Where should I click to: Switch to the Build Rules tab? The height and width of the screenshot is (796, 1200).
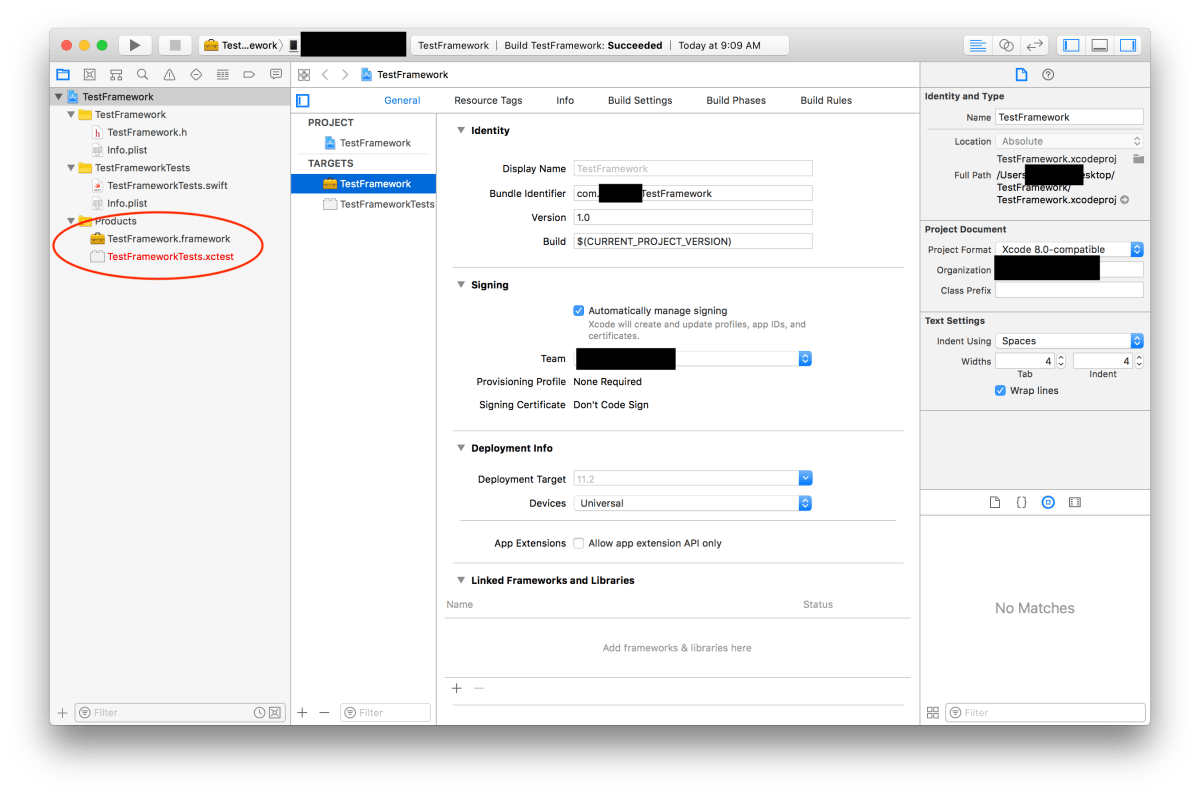point(826,100)
